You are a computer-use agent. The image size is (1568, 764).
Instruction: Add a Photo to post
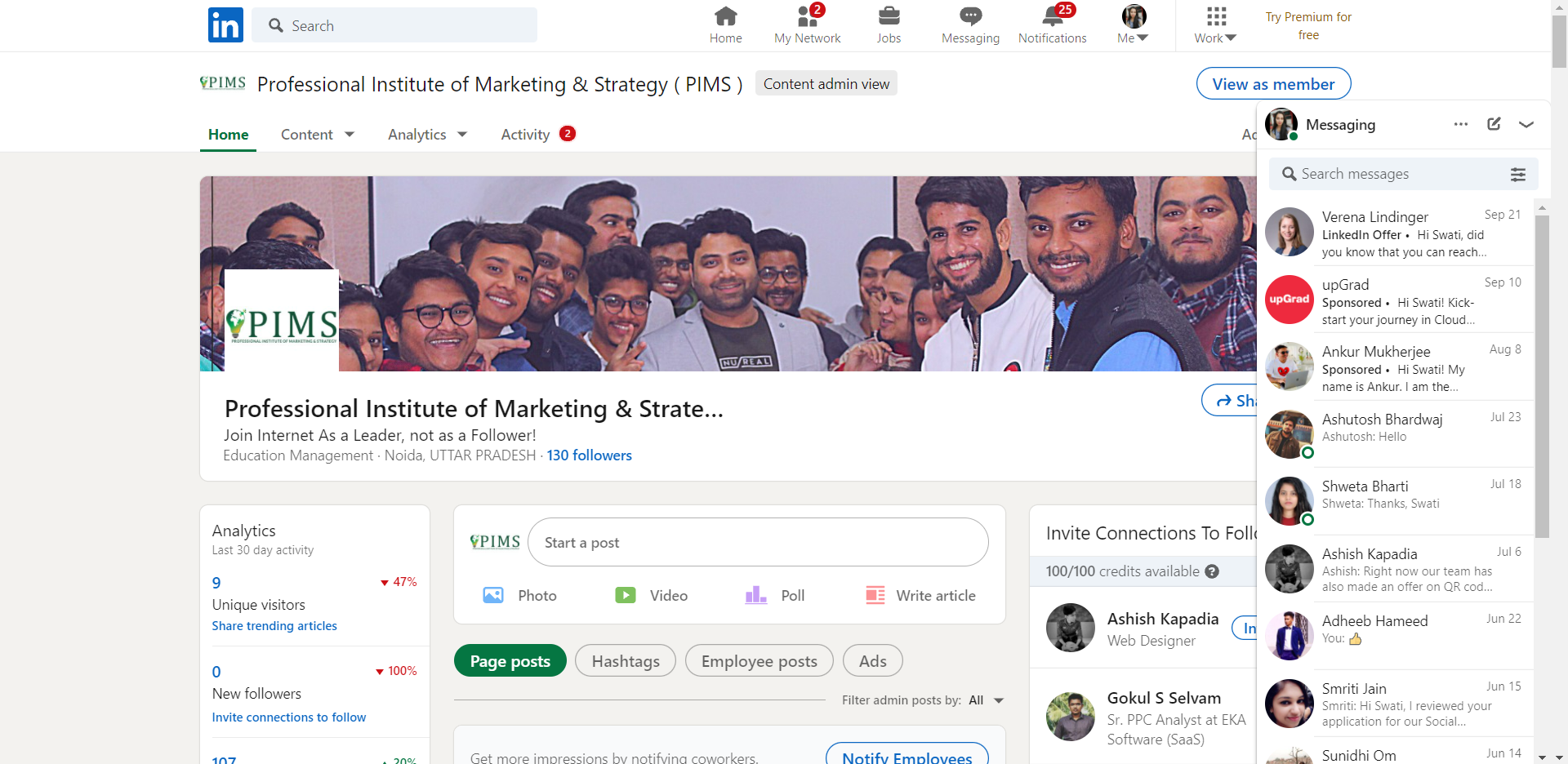(x=520, y=596)
